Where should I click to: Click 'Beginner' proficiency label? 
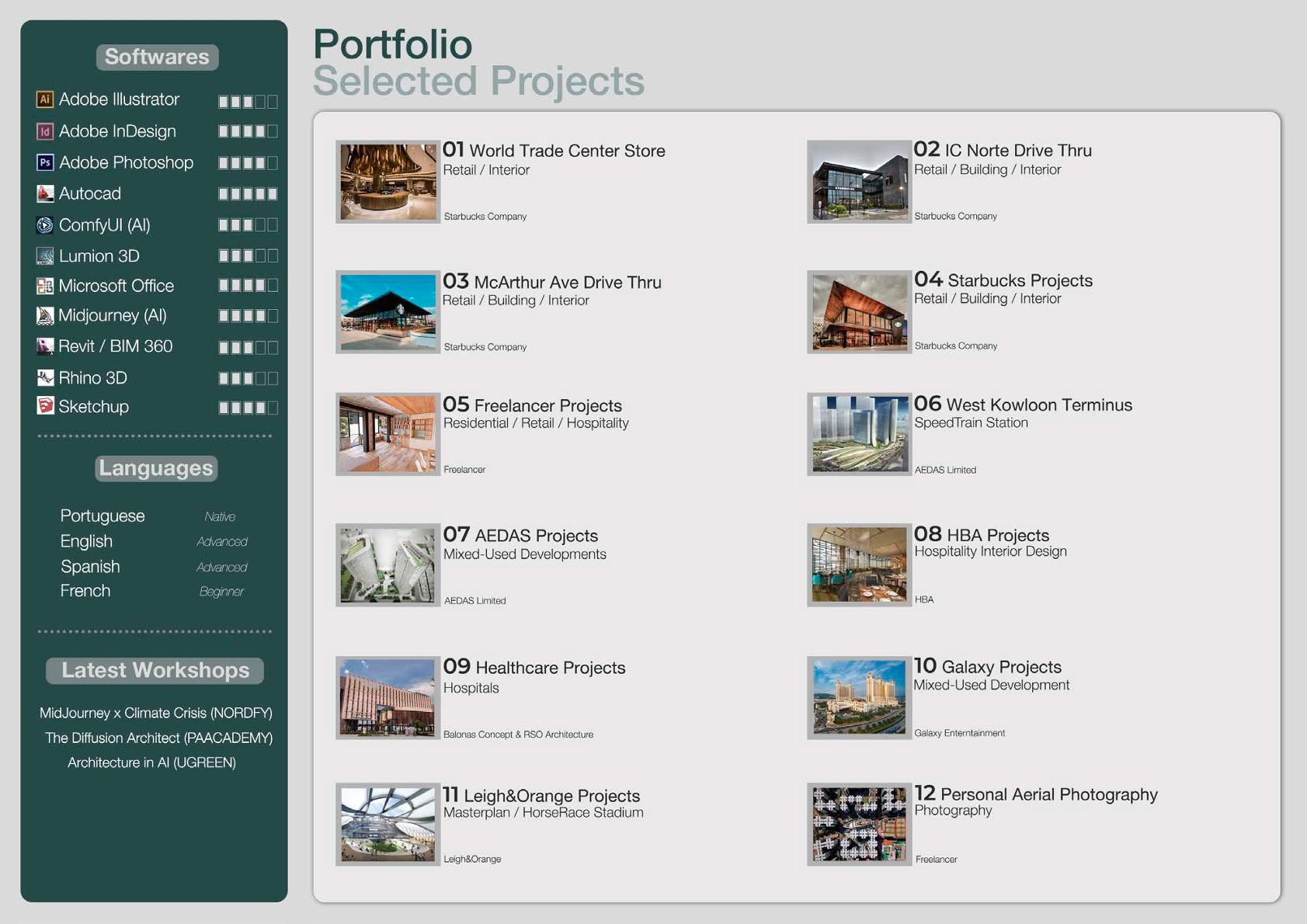221,592
